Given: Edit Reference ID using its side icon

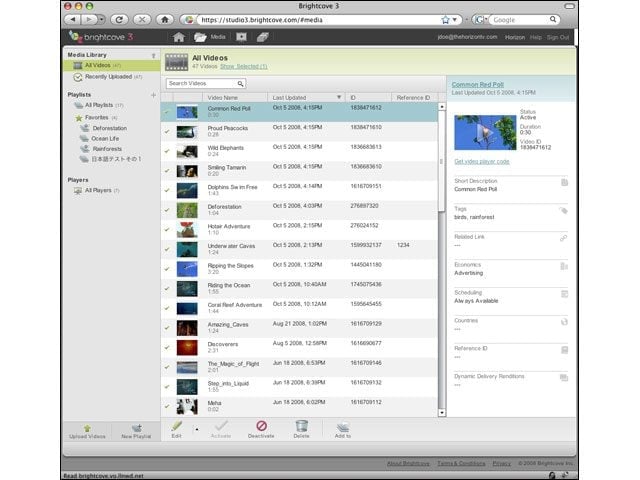Looking at the screenshot, I should [564, 350].
